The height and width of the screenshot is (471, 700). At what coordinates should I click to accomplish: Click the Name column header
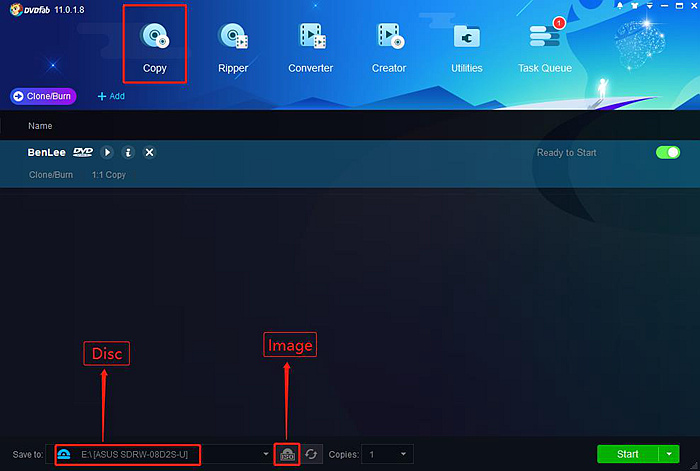click(x=40, y=126)
